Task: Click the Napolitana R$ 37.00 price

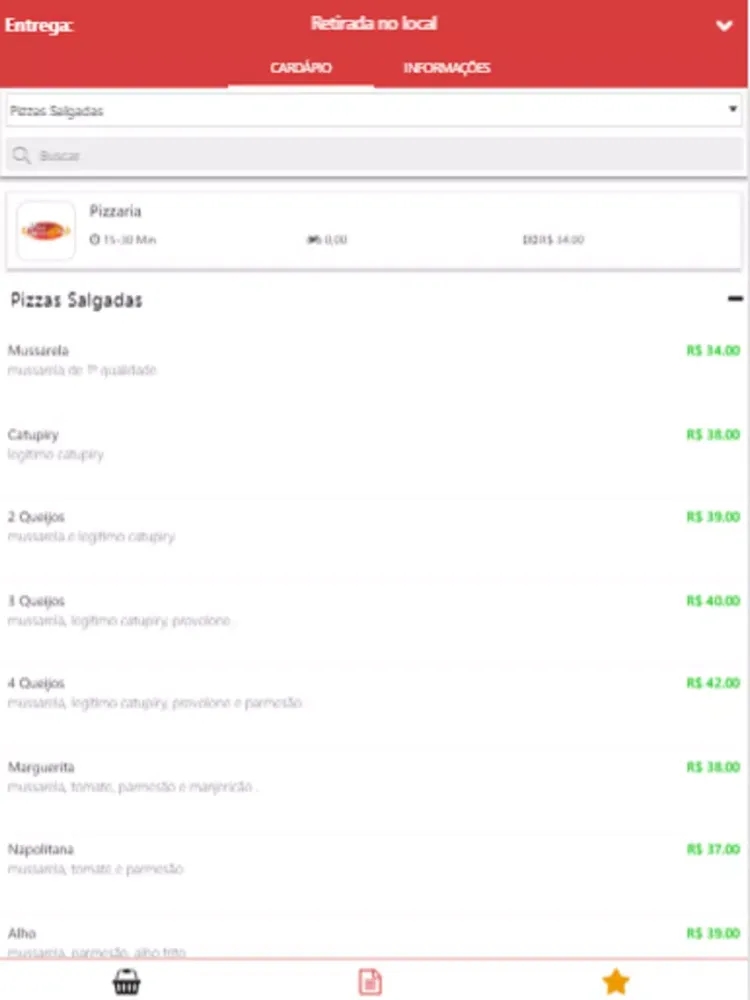Action: coord(713,850)
